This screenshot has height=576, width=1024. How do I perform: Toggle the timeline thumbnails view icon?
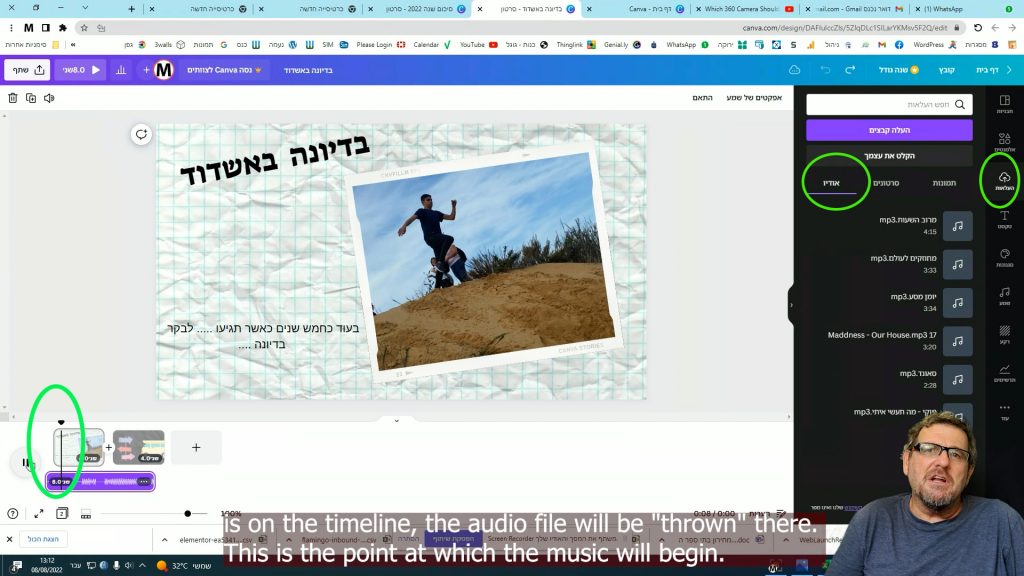pyautogui.click(x=86, y=514)
